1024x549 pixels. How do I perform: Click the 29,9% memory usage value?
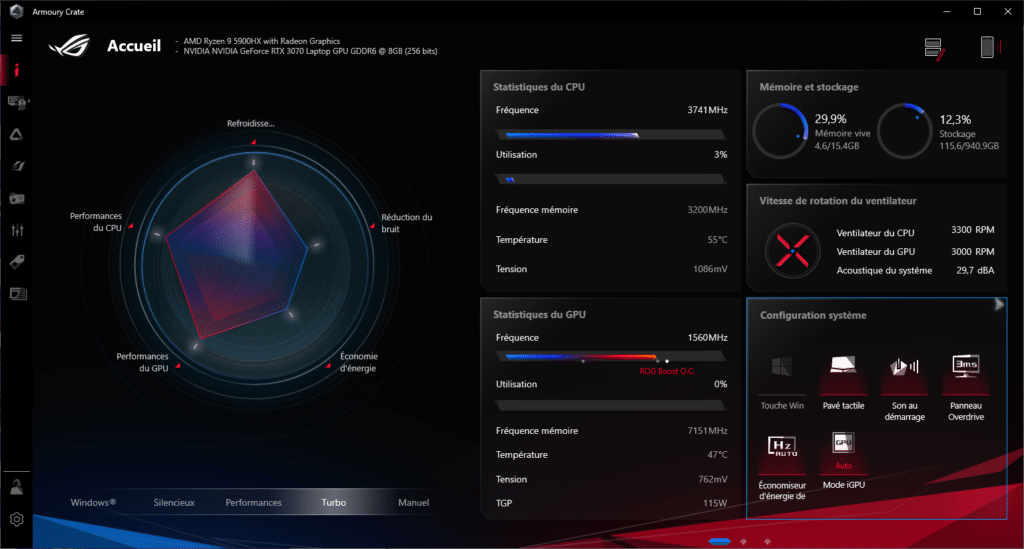(x=830, y=119)
